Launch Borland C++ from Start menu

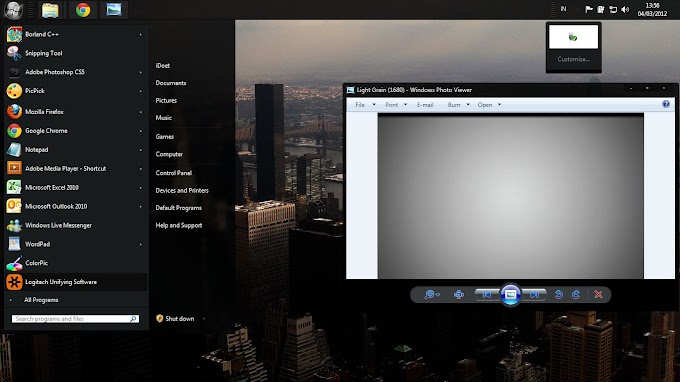[x=75, y=34]
